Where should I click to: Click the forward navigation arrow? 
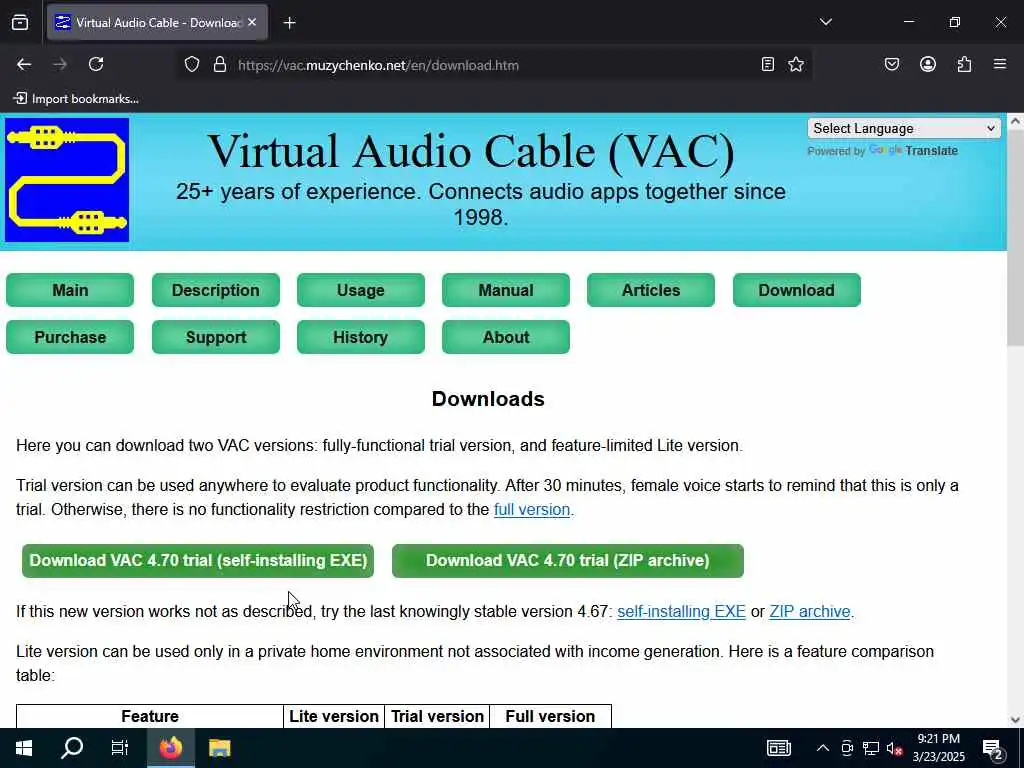(x=60, y=65)
